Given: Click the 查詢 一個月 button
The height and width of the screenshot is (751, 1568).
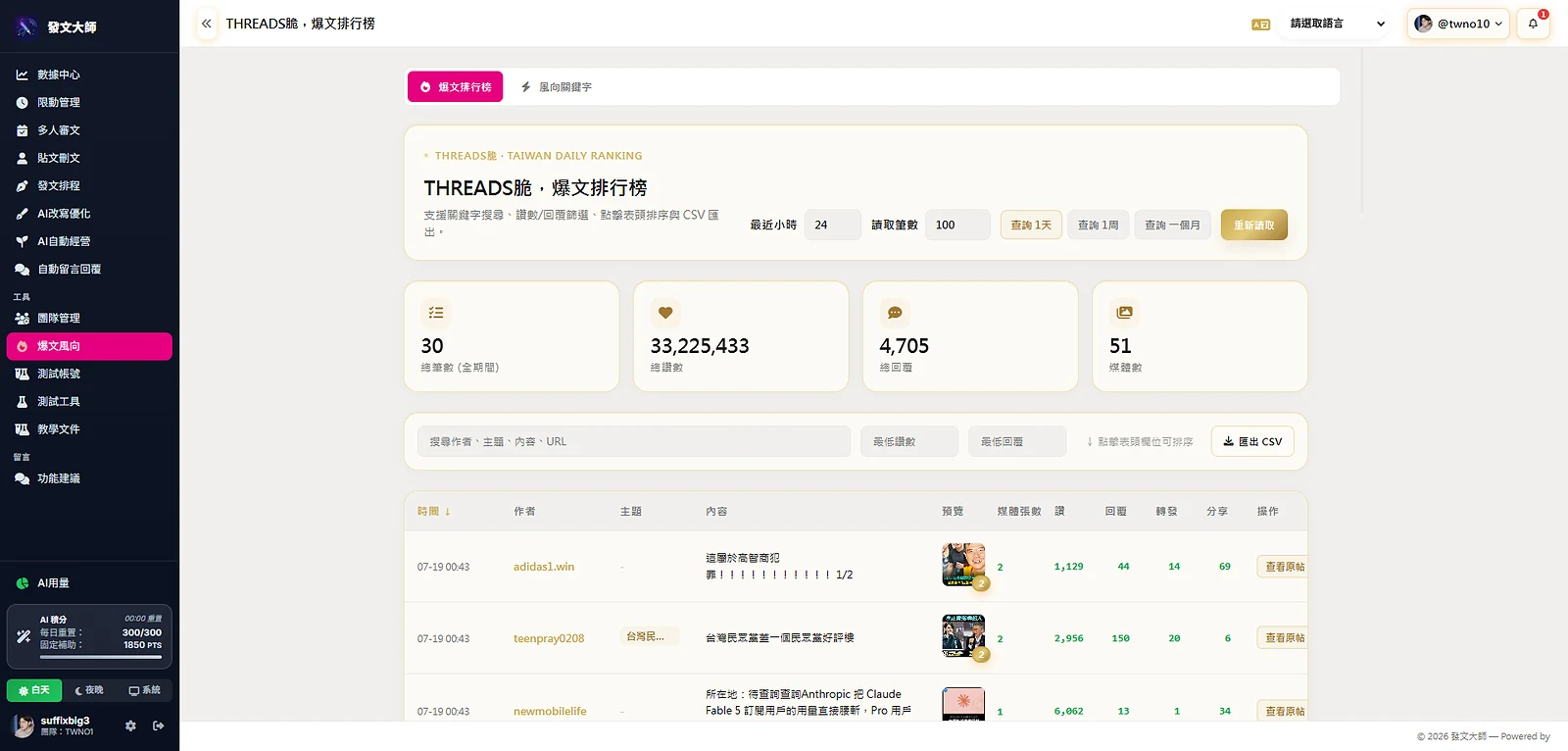Looking at the screenshot, I should tap(1173, 225).
